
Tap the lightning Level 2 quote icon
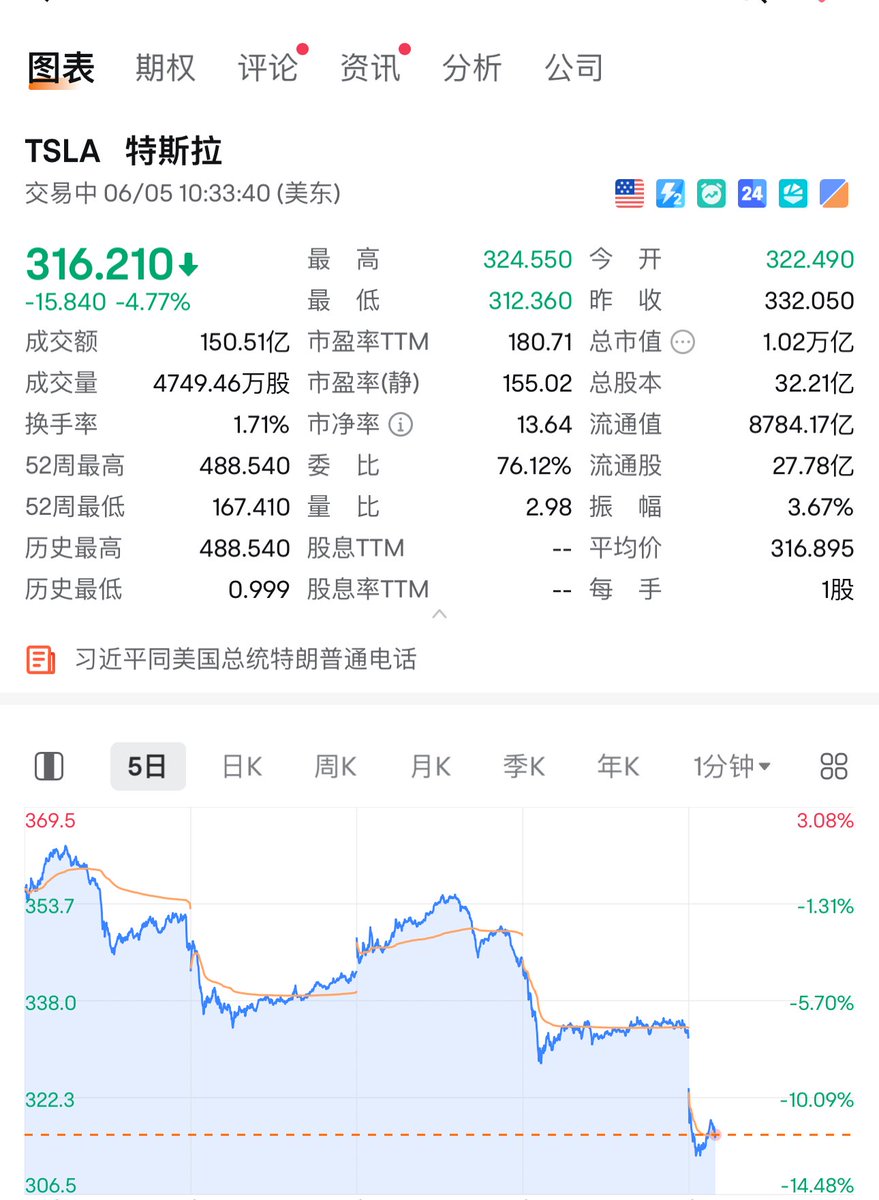pyautogui.click(x=670, y=193)
